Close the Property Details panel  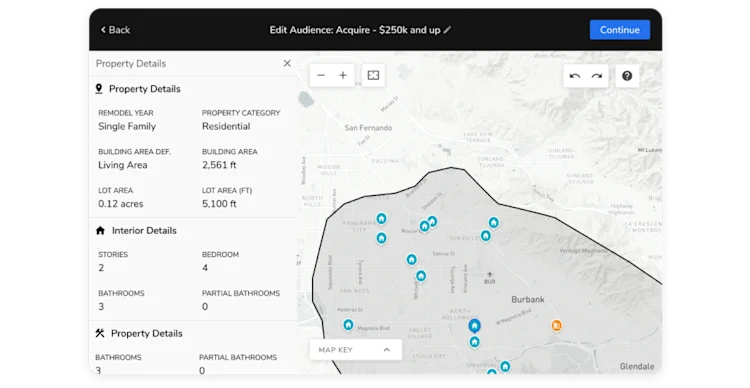pyautogui.click(x=287, y=63)
